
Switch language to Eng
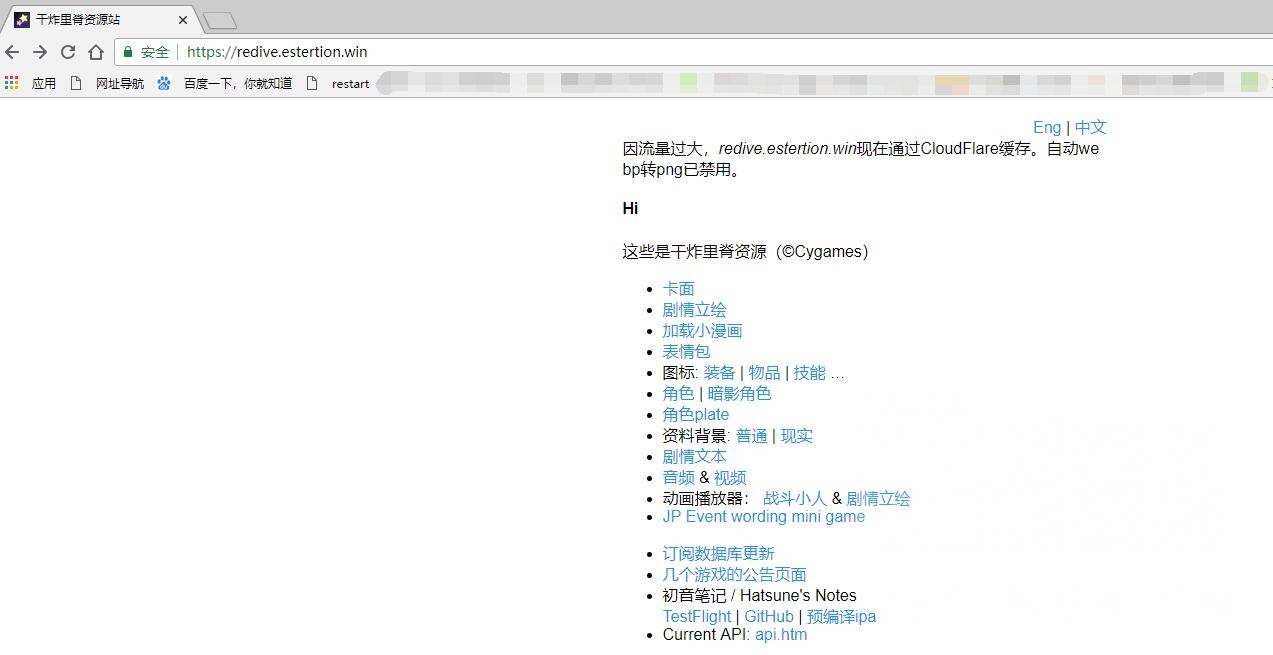click(x=1047, y=127)
